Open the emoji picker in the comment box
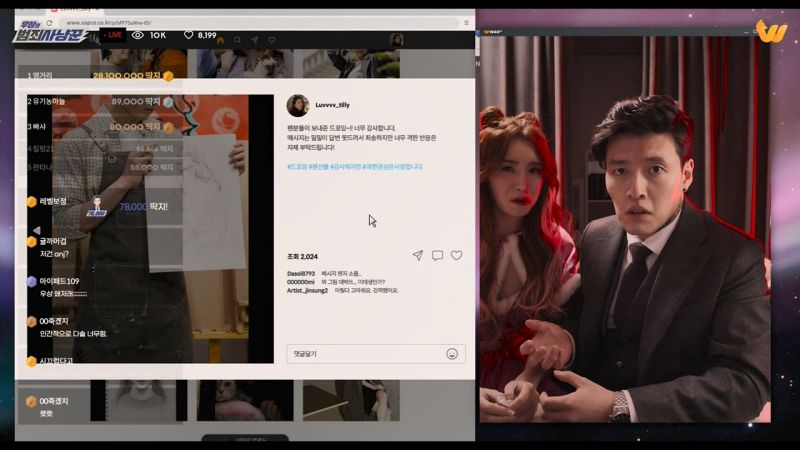This screenshot has width=800, height=450. (452, 354)
